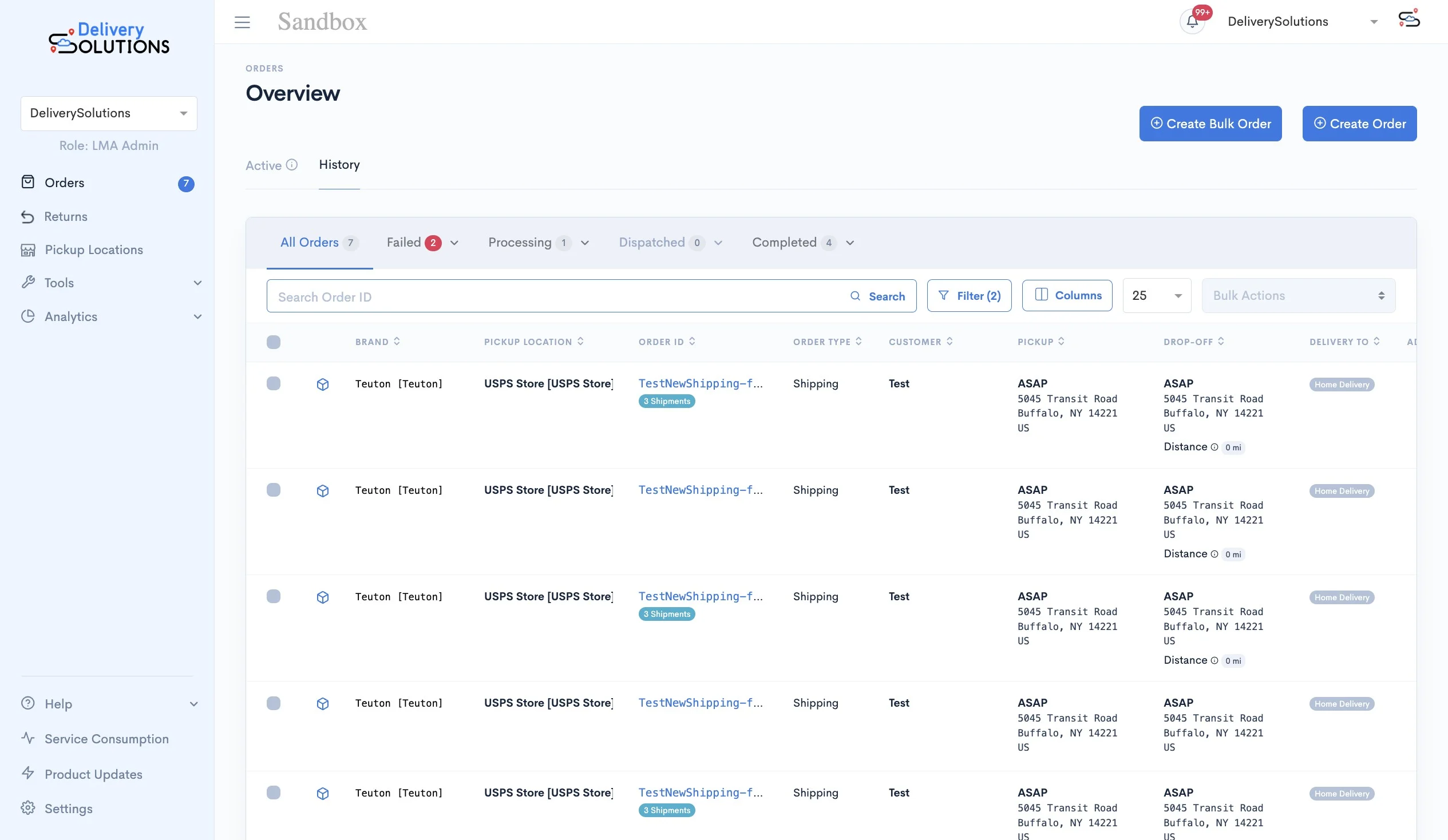1448x840 pixels.
Task: Select the Processing orders tab
Action: click(x=529, y=243)
